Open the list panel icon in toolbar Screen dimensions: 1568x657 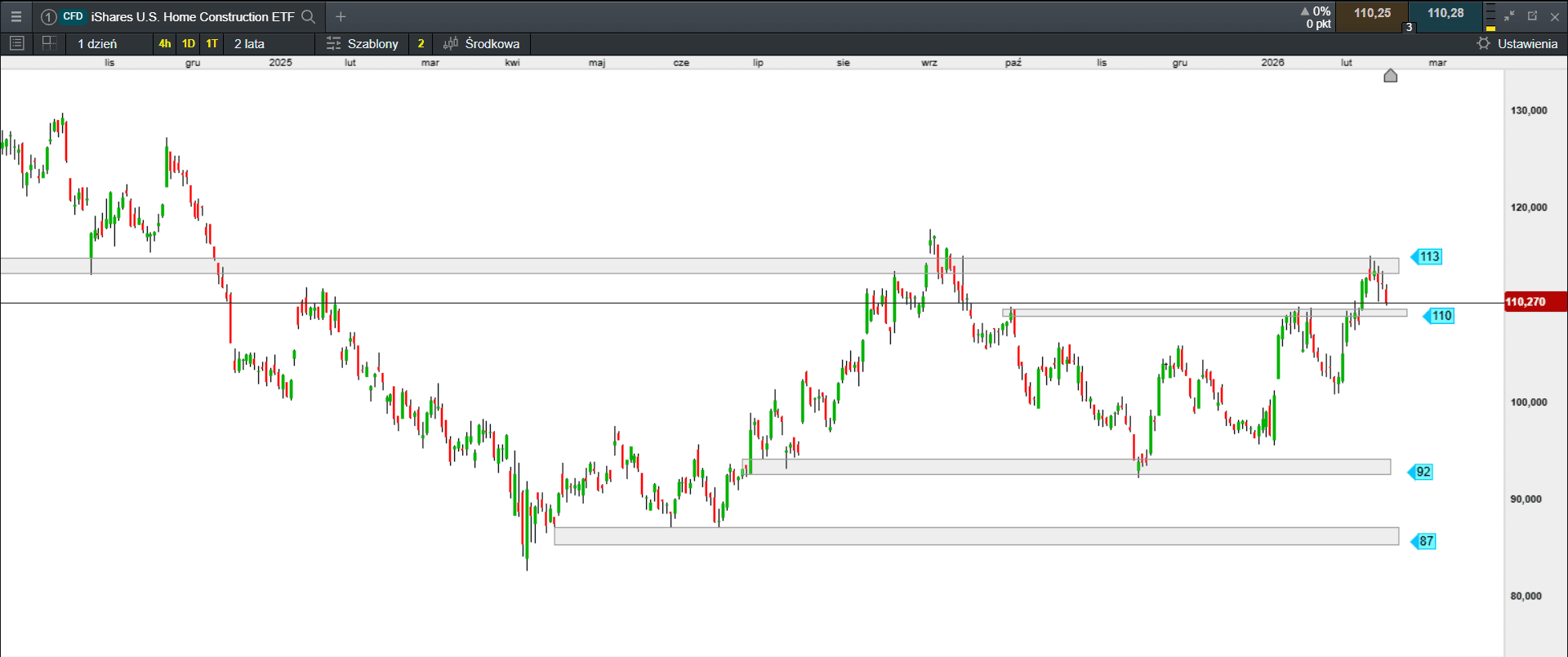point(16,43)
